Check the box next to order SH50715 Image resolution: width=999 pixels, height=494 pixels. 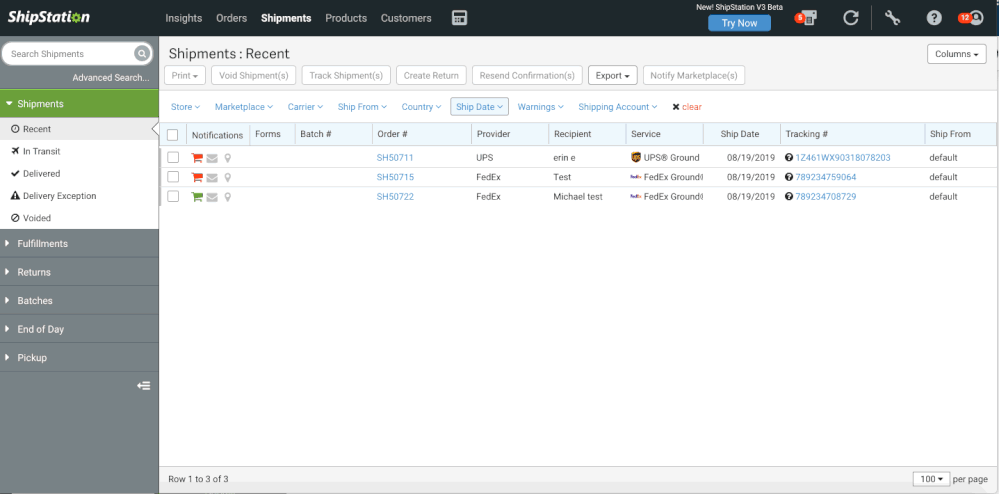[x=173, y=177]
